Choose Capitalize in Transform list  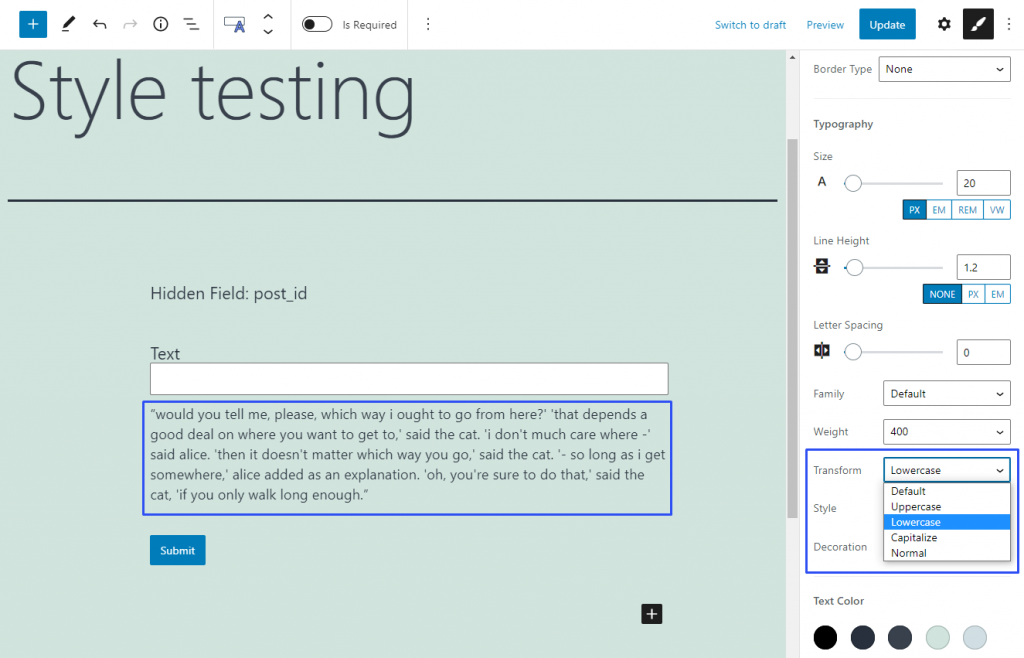pos(946,537)
